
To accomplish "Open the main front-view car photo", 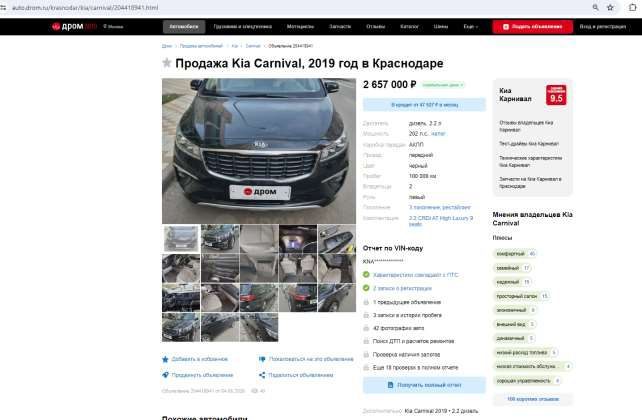I will (259, 151).
